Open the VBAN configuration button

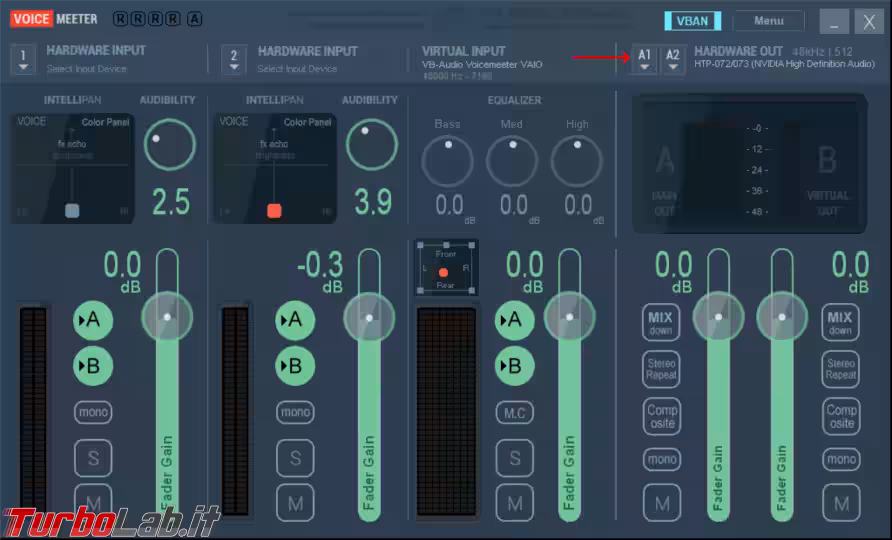[x=692, y=21]
